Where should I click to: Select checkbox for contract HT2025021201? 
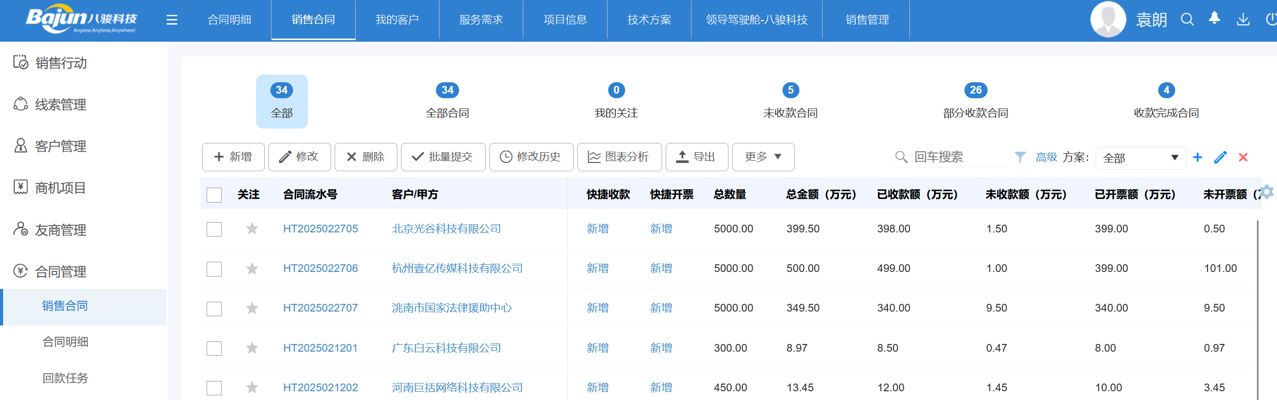coord(214,349)
